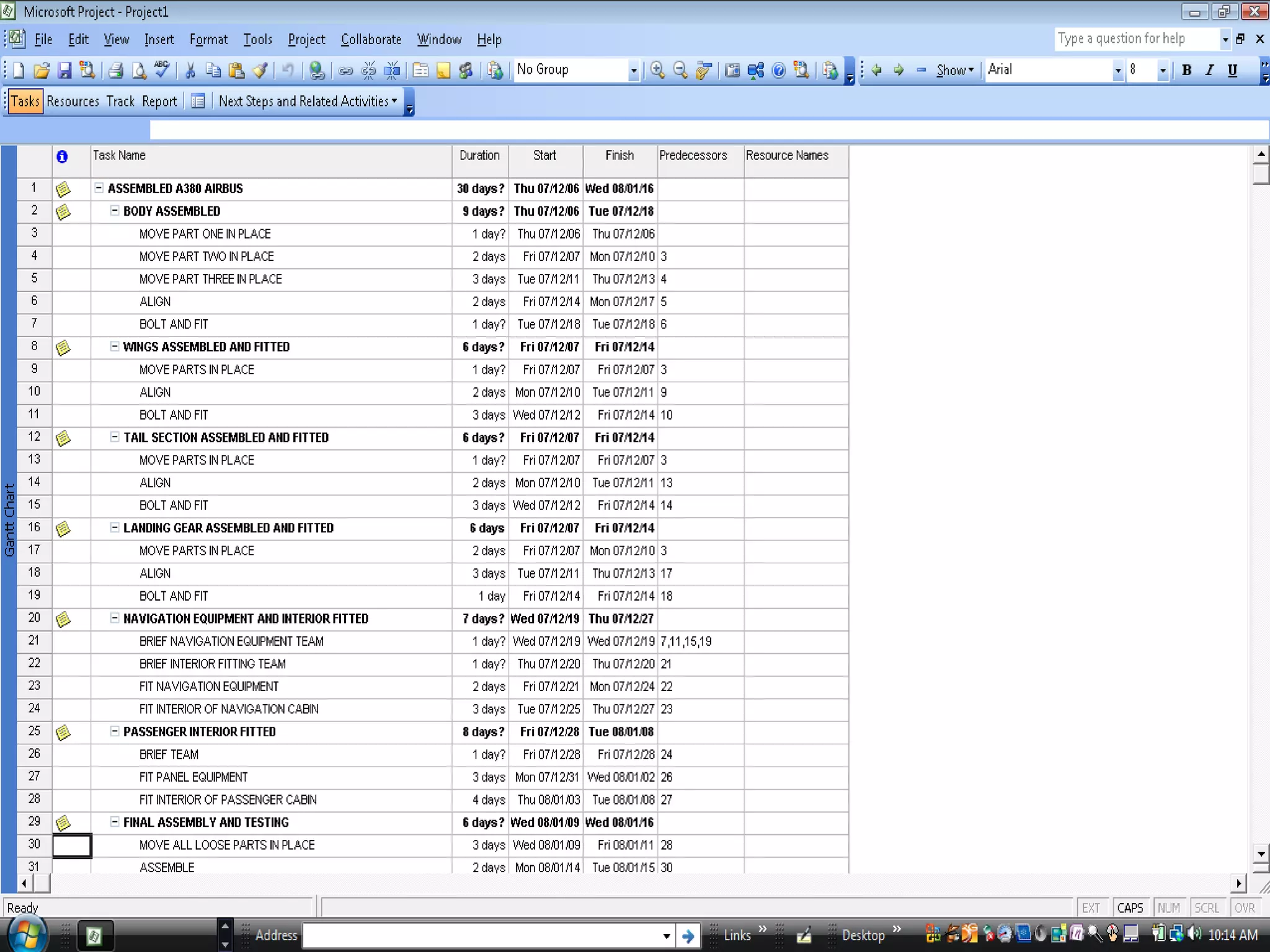Click the Copy Picture camera icon
The width and height of the screenshot is (1270, 952).
click(x=732, y=71)
